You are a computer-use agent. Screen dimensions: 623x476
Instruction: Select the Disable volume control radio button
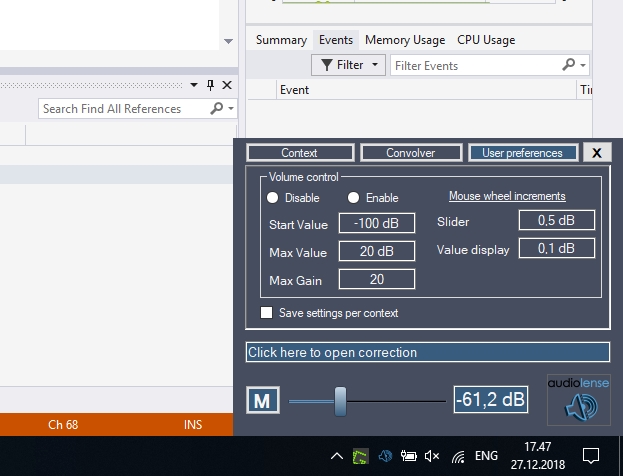(x=273, y=198)
